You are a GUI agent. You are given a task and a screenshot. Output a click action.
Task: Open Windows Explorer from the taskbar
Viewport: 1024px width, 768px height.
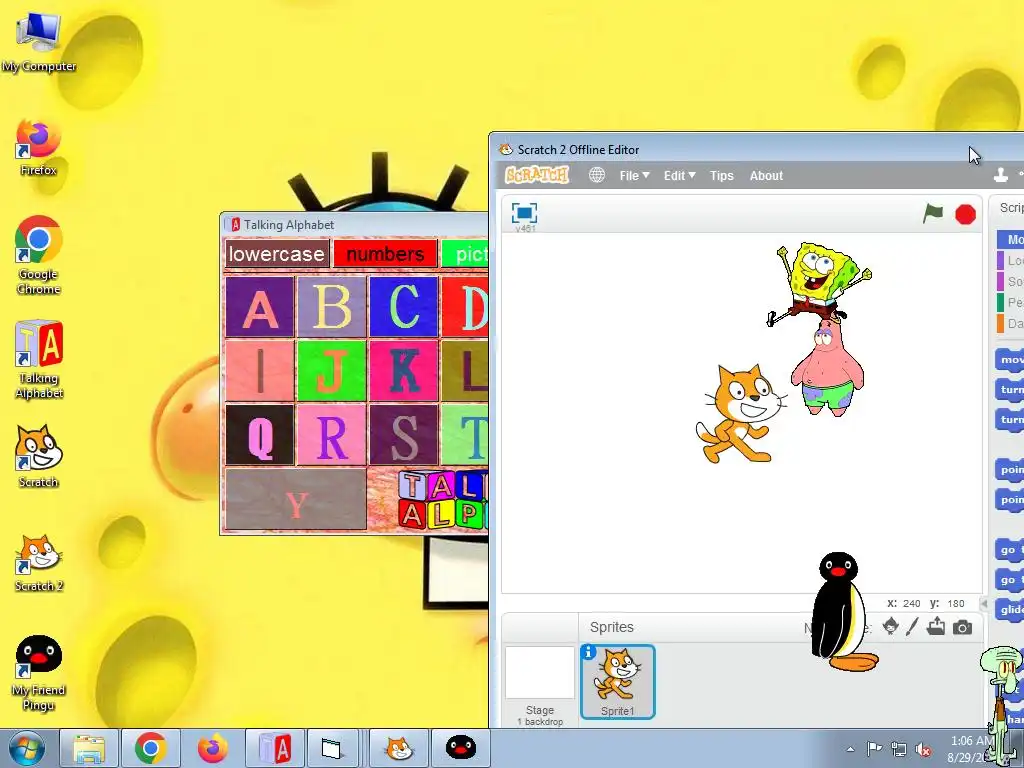pyautogui.click(x=89, y=748)
